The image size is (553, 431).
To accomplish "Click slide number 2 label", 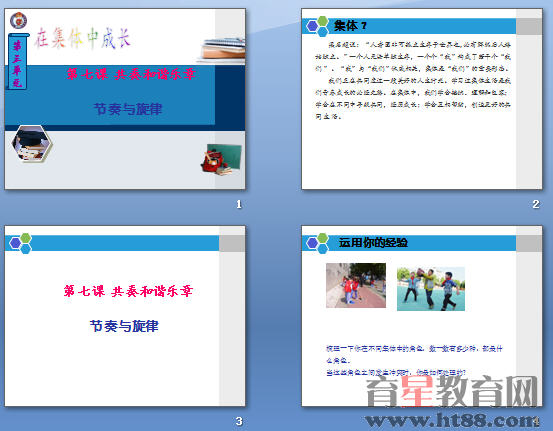I will [x=536, y=204].
